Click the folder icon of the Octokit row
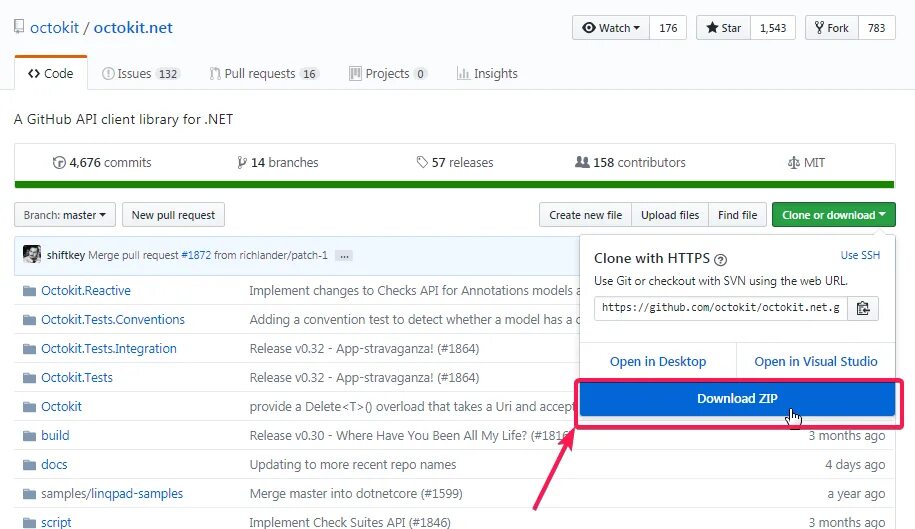 [x=29, y=407]
